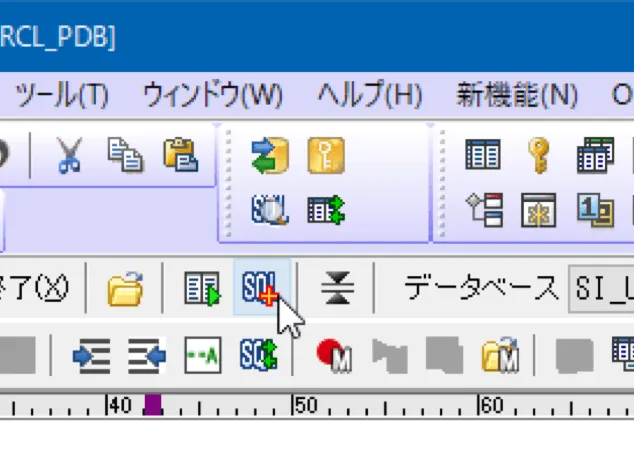
Task: Click the stacked tables icon
Action: coord(596,155)
